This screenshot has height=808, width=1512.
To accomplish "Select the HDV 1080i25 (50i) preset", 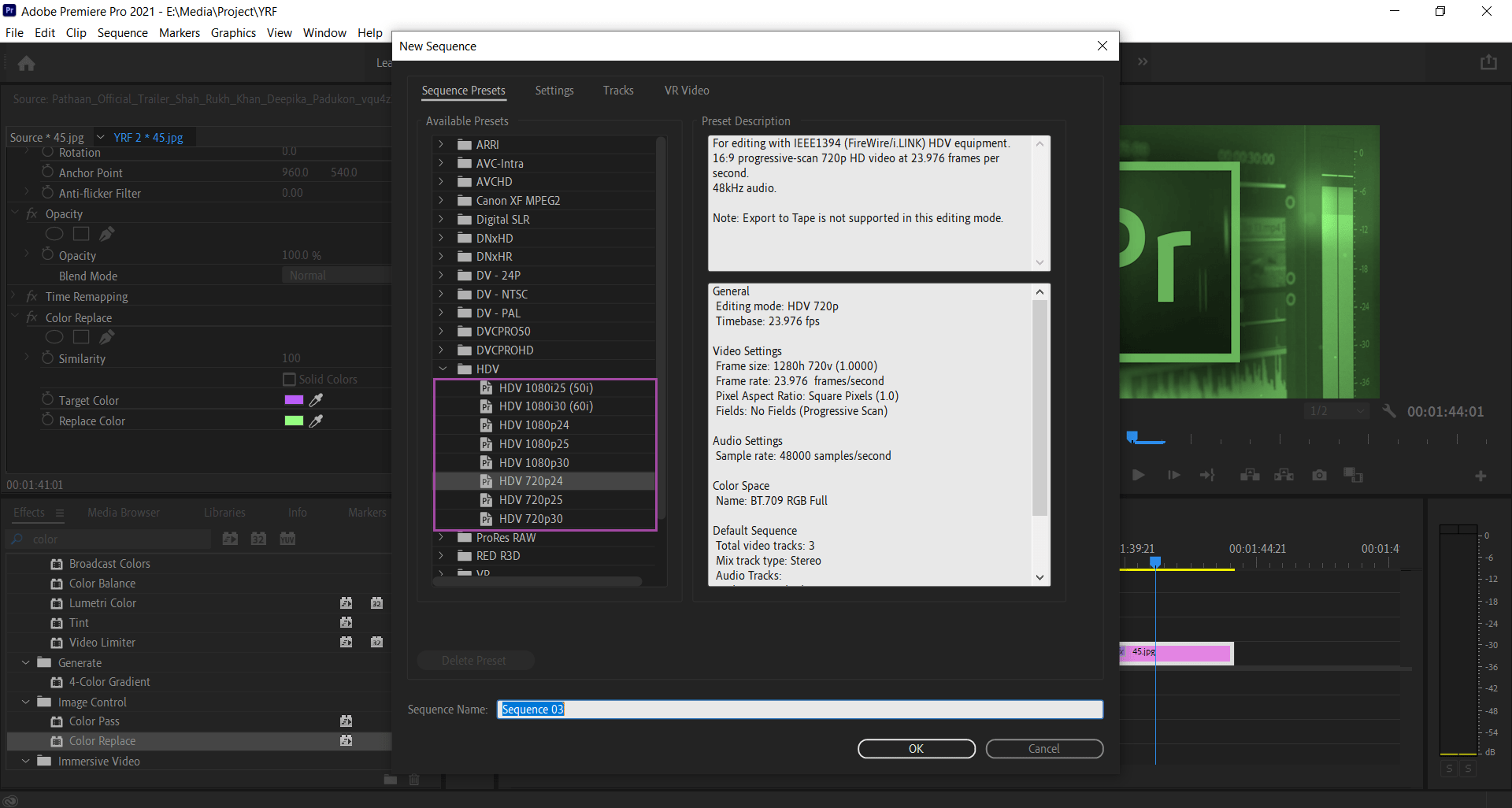I will (545, 387).
